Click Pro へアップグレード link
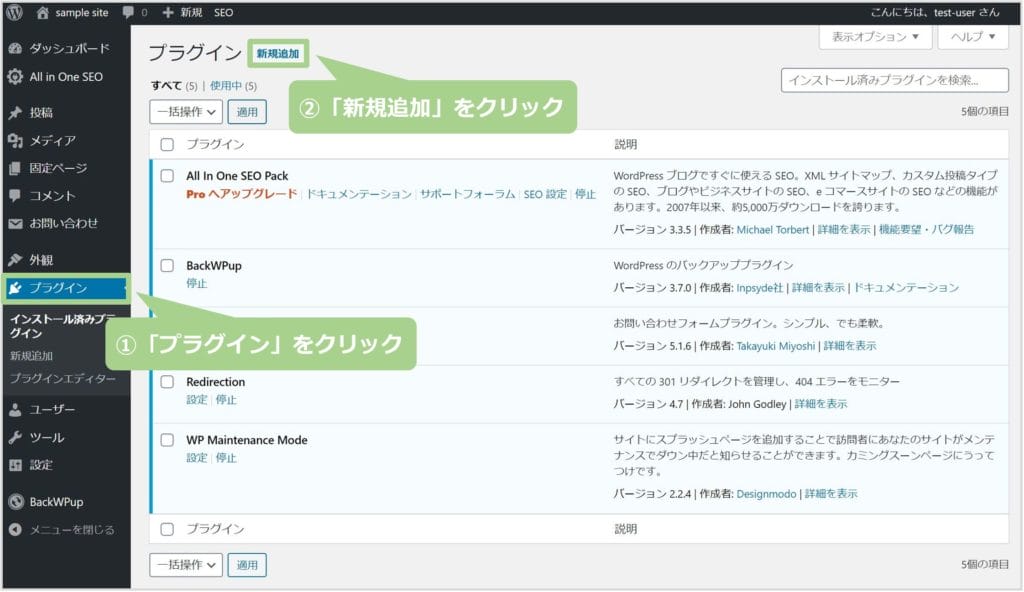Screen dimensions: 1024x592 (242, 194)
